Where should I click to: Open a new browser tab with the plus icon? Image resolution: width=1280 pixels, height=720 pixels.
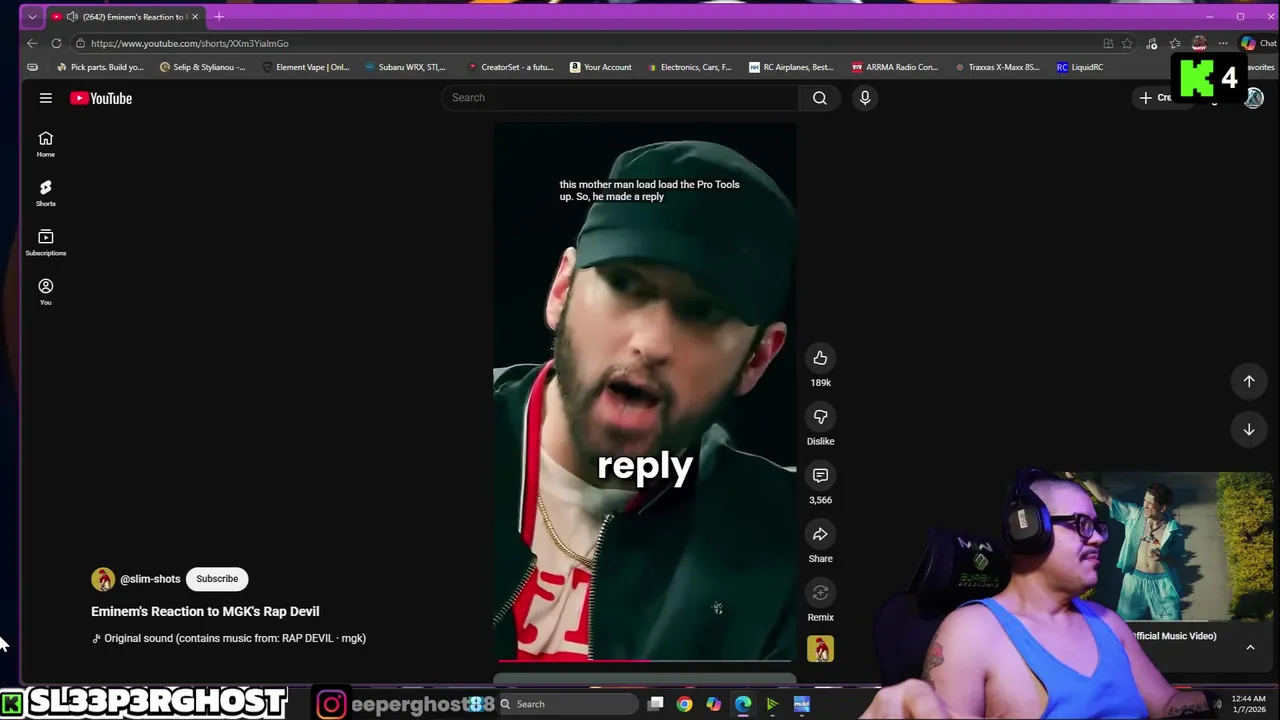(219, 16)
